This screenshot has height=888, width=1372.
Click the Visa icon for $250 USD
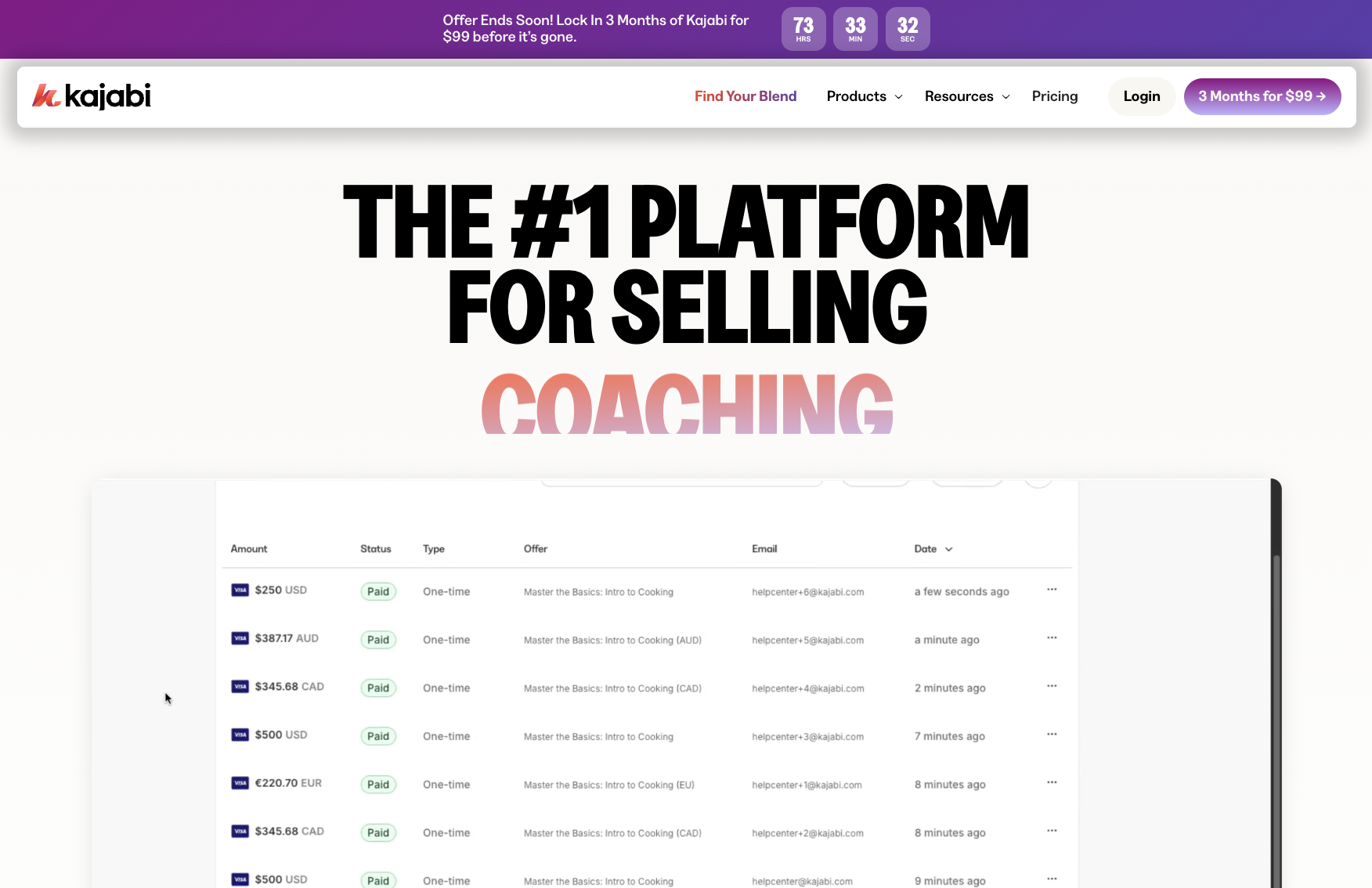tap(240, 590)
